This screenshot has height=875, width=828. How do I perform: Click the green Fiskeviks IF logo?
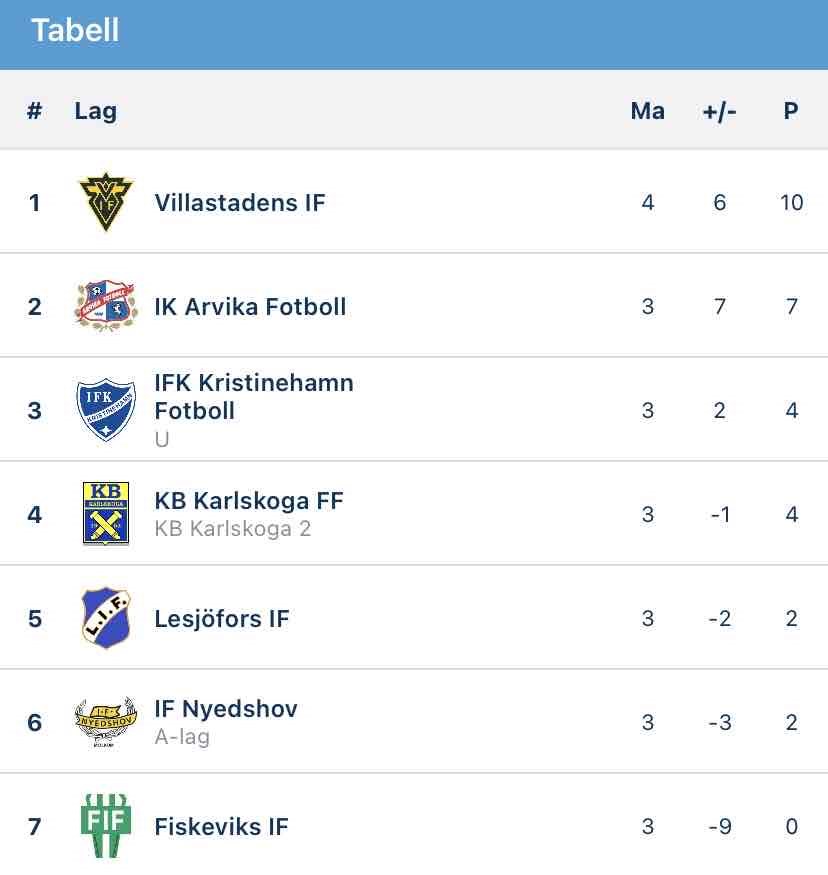106,826
